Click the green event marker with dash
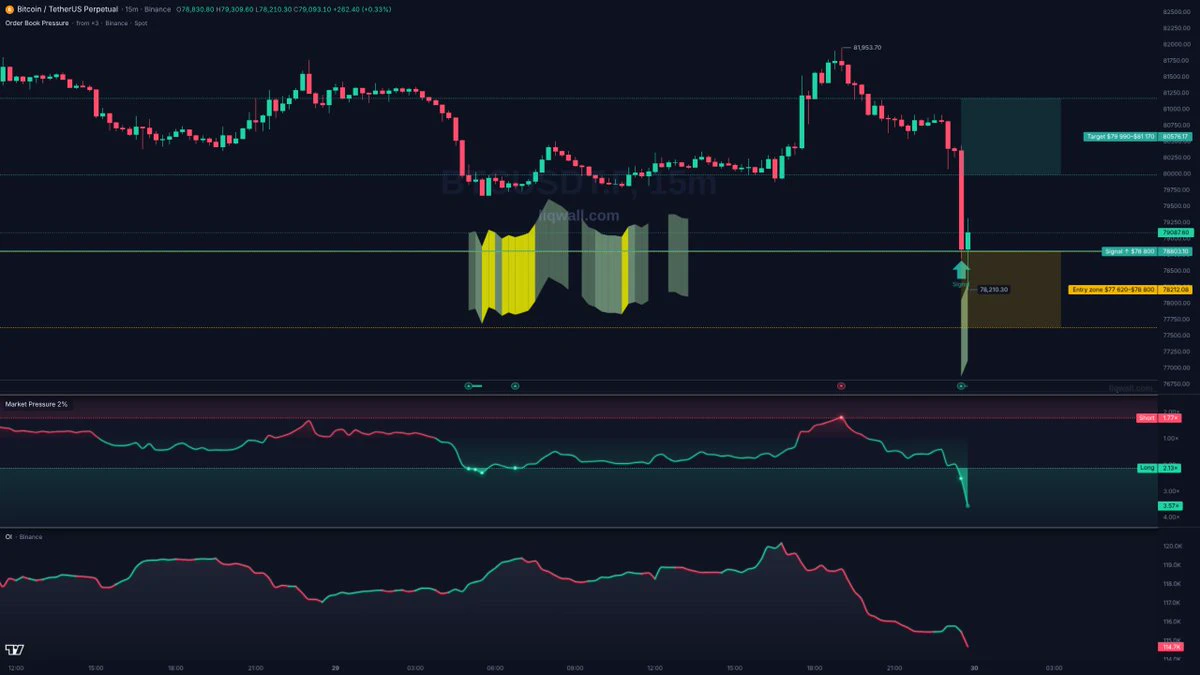This screenshot has height=675, width=1200. pyautogui.click(x=472, y=385)
